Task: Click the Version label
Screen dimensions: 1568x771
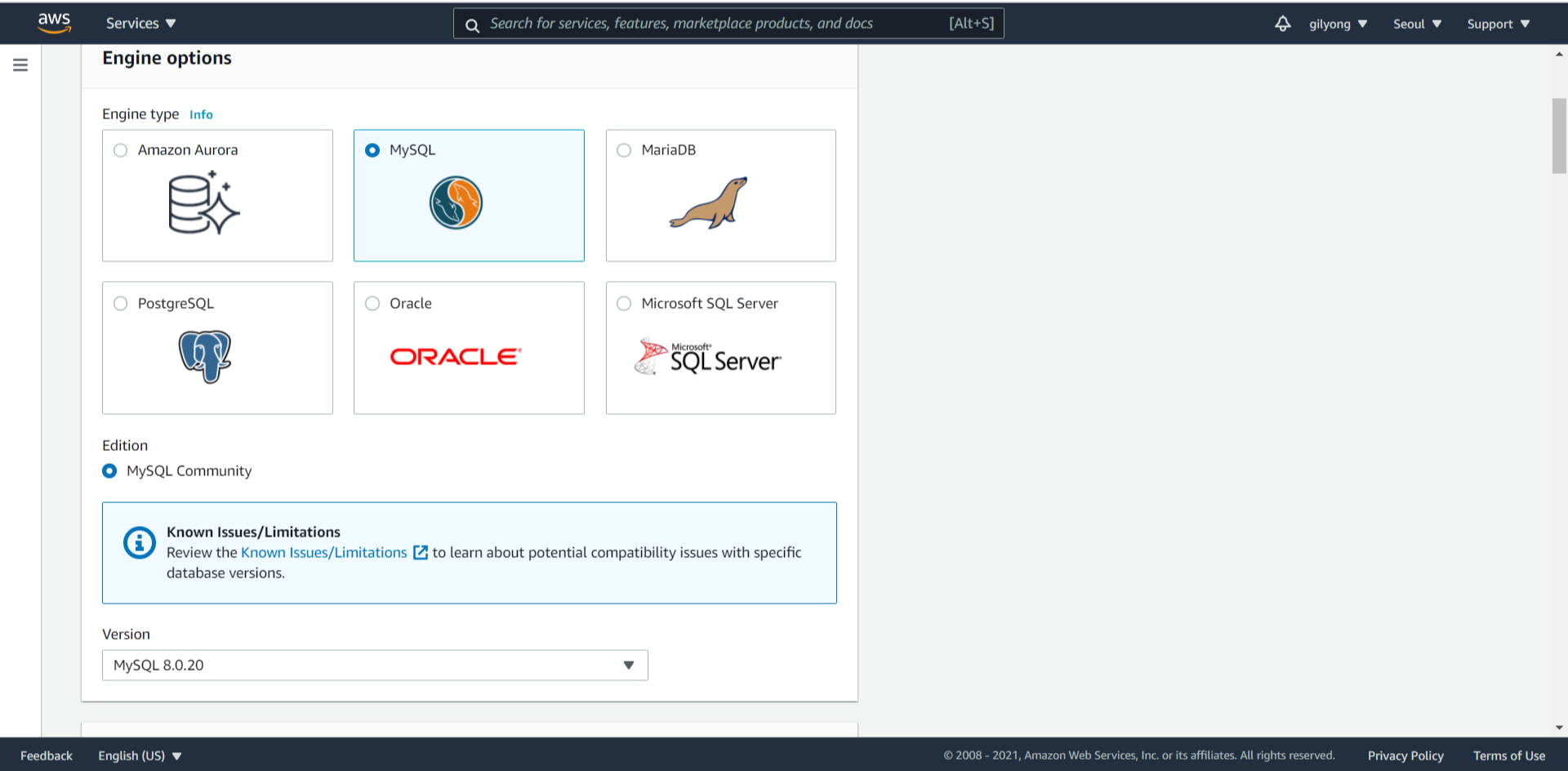Action: tap(126, 634)
